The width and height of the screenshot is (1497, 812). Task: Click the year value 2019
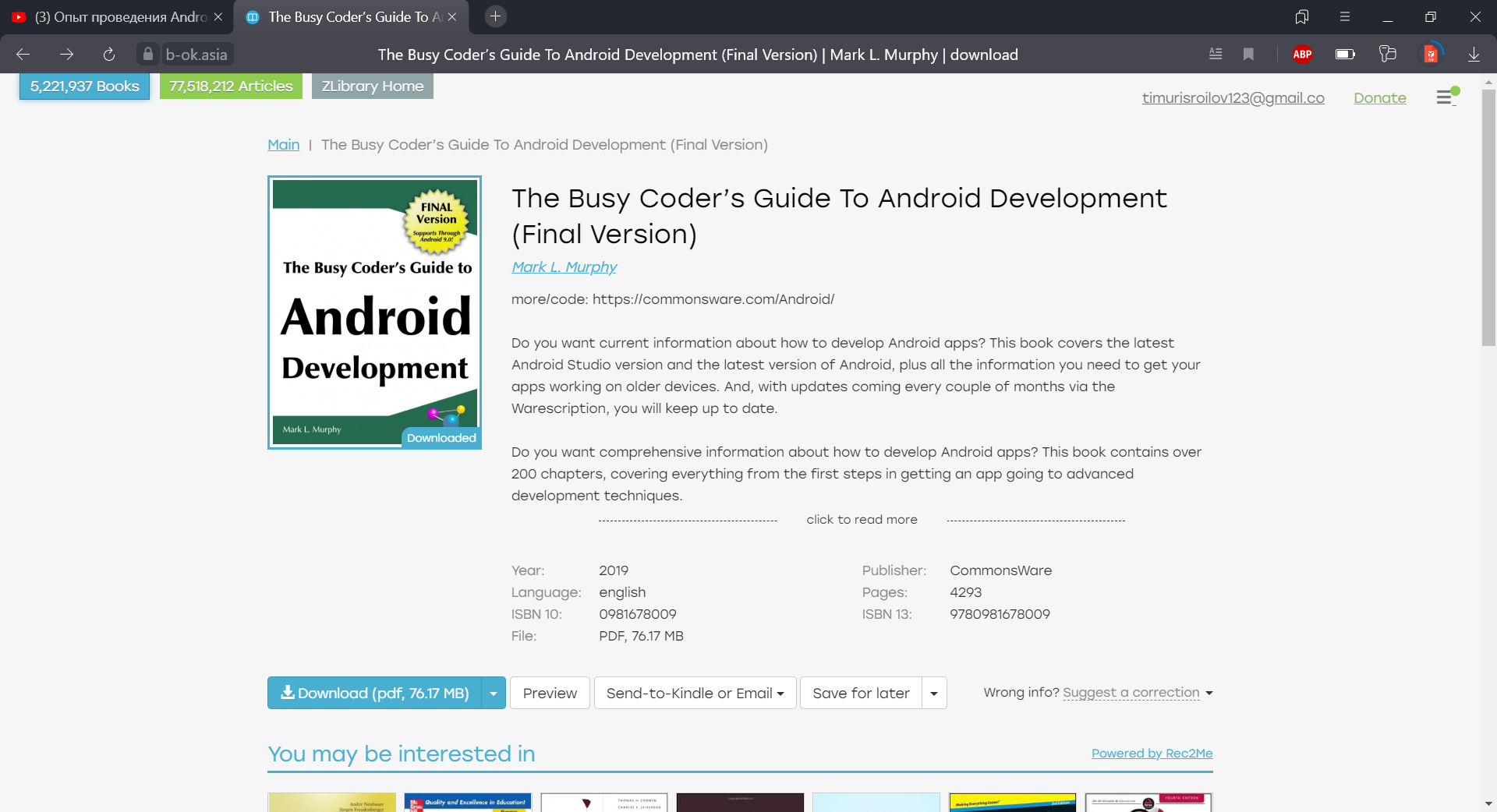coord(614,570)
